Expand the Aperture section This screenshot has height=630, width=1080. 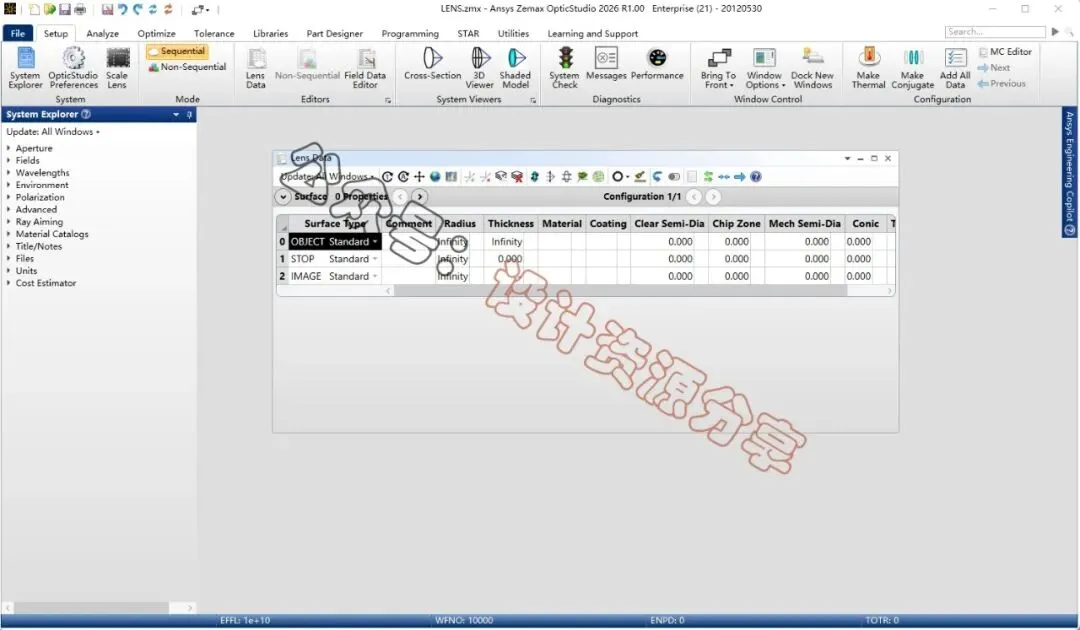pos(8,148)
